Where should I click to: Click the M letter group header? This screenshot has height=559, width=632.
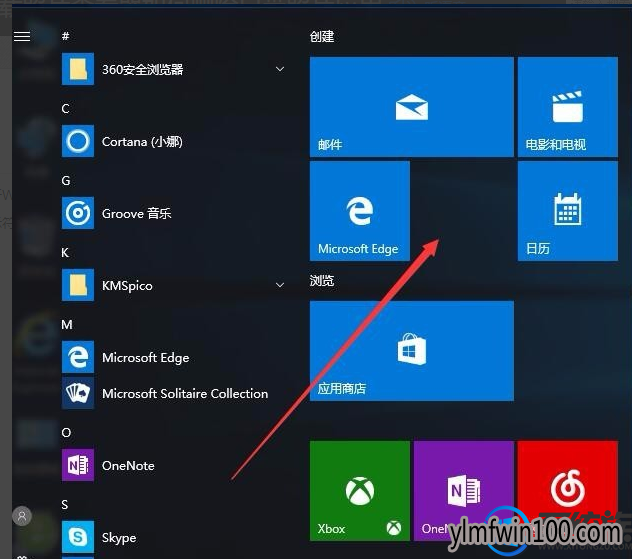pos(67,324)
